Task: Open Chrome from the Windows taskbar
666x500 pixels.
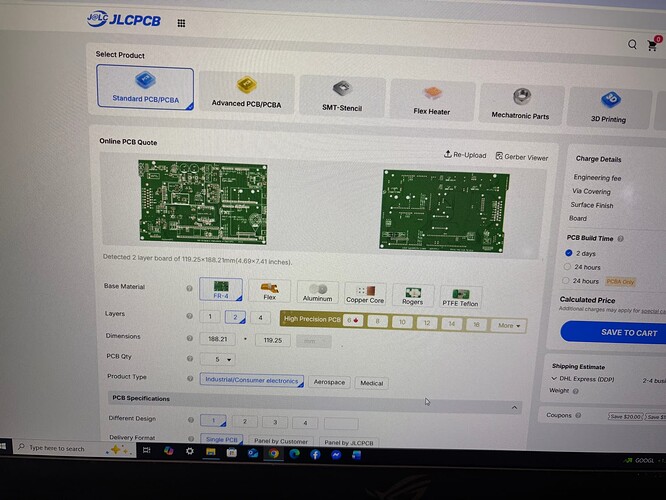Action: point(273,453)
